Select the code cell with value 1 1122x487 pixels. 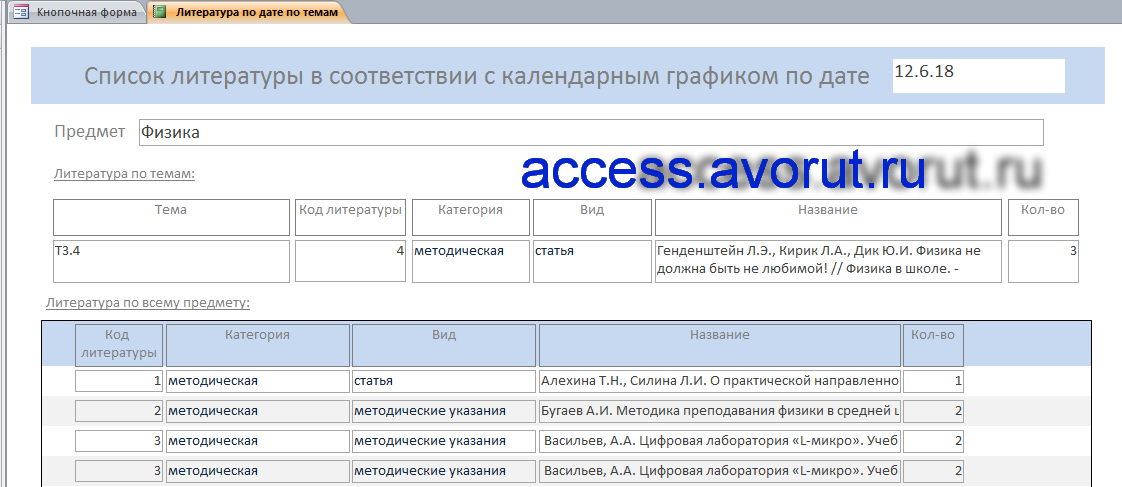point(119,381)
